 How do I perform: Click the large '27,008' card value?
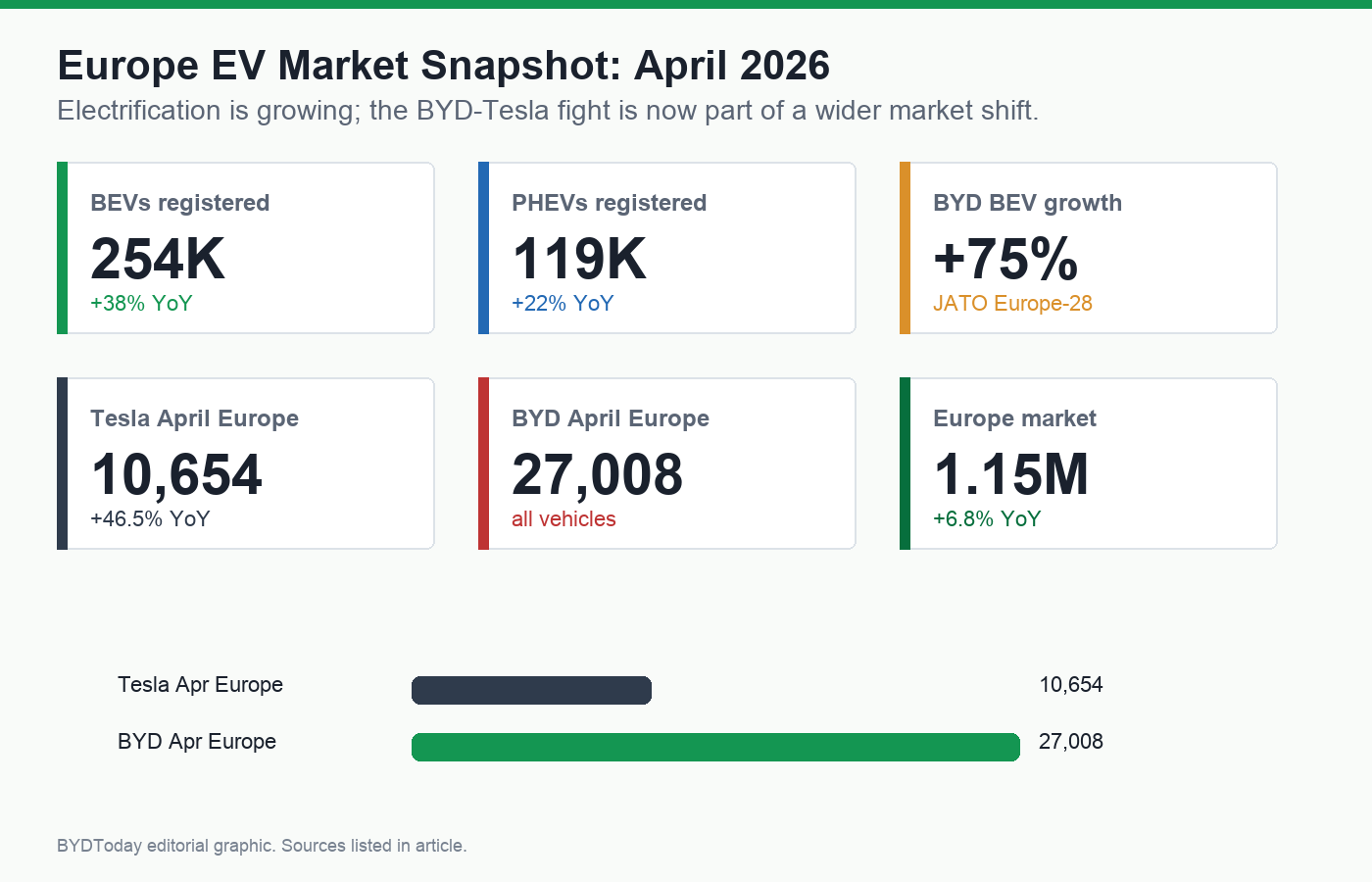pyautogui.click(x=597, y=474)
